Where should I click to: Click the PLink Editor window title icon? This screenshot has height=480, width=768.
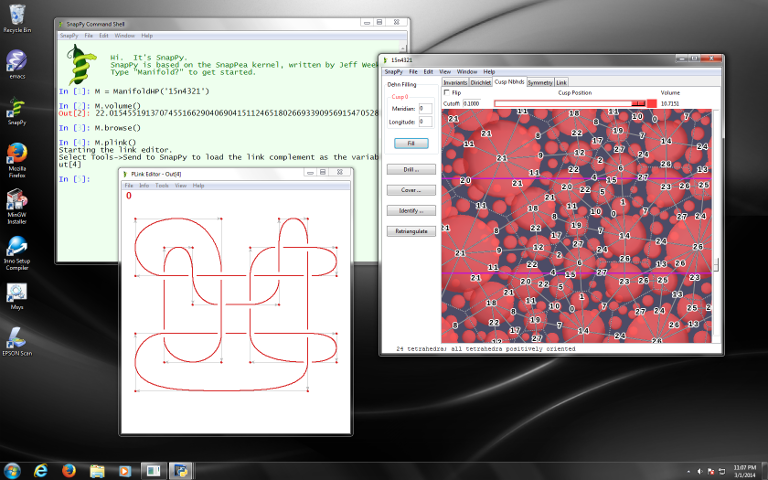pyautogui.click(x=125, y=174)
